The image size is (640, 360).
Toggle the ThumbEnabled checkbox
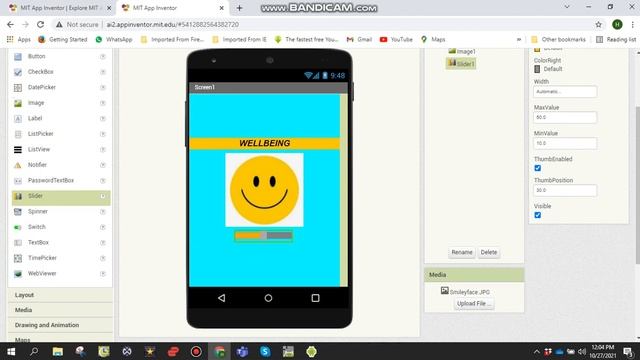coord(538,168)
